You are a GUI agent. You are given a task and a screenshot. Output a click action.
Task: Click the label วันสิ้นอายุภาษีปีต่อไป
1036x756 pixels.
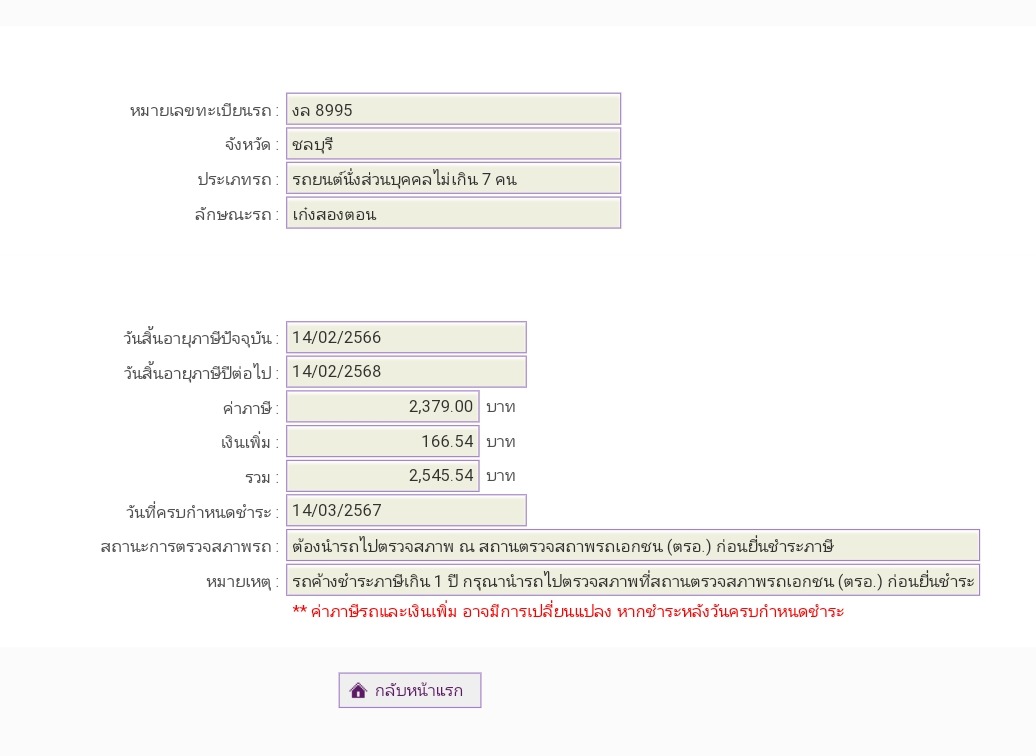tap(201, 373)
